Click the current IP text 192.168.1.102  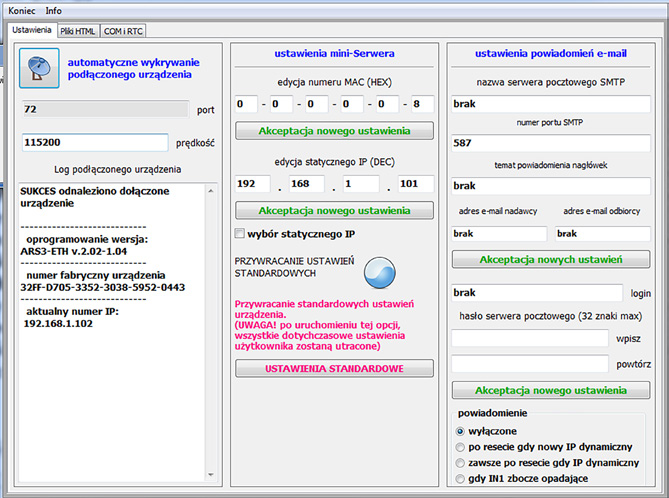tap(58, 323)
